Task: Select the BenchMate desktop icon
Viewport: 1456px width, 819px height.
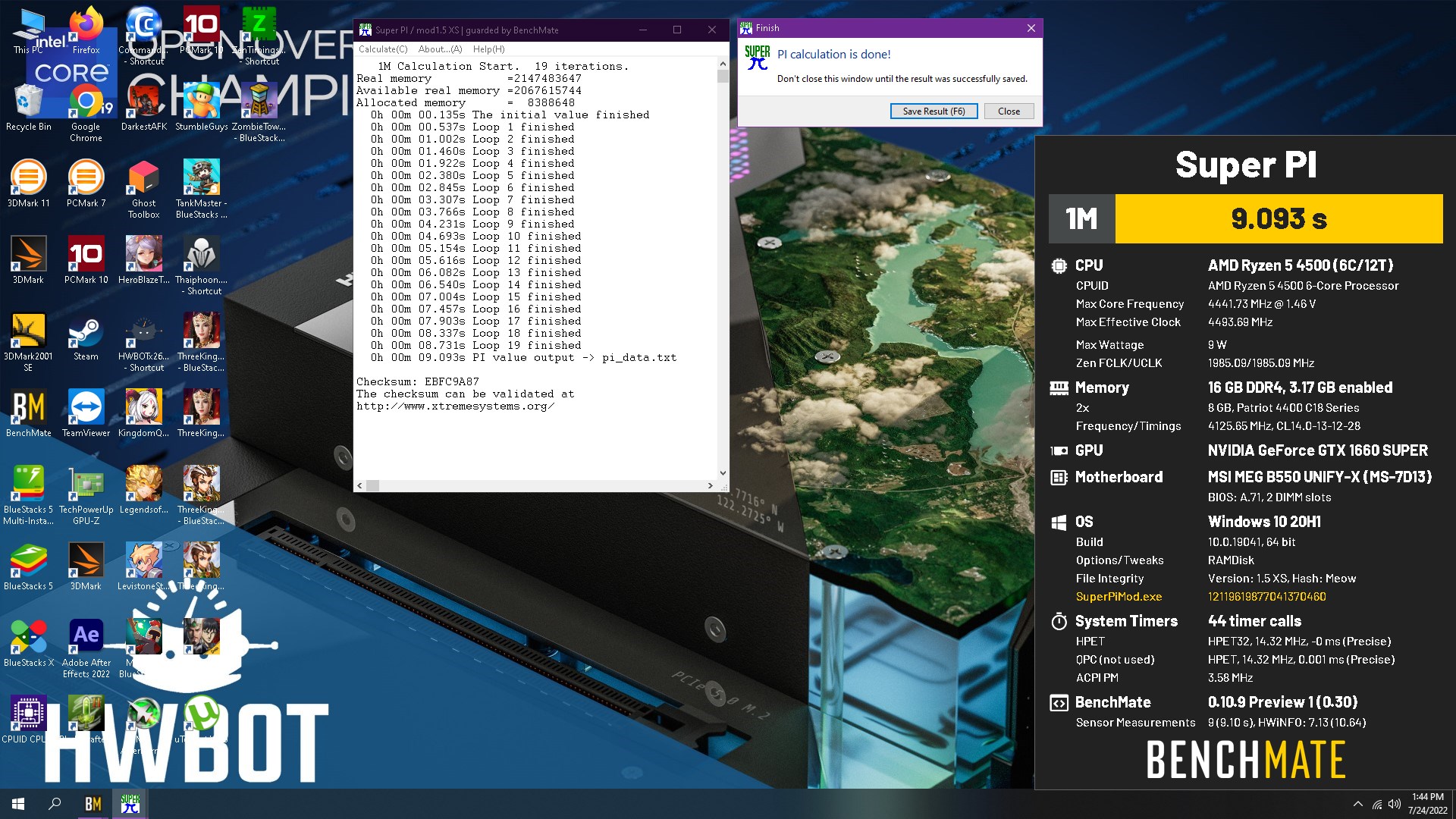Action: tap(28, 414)
